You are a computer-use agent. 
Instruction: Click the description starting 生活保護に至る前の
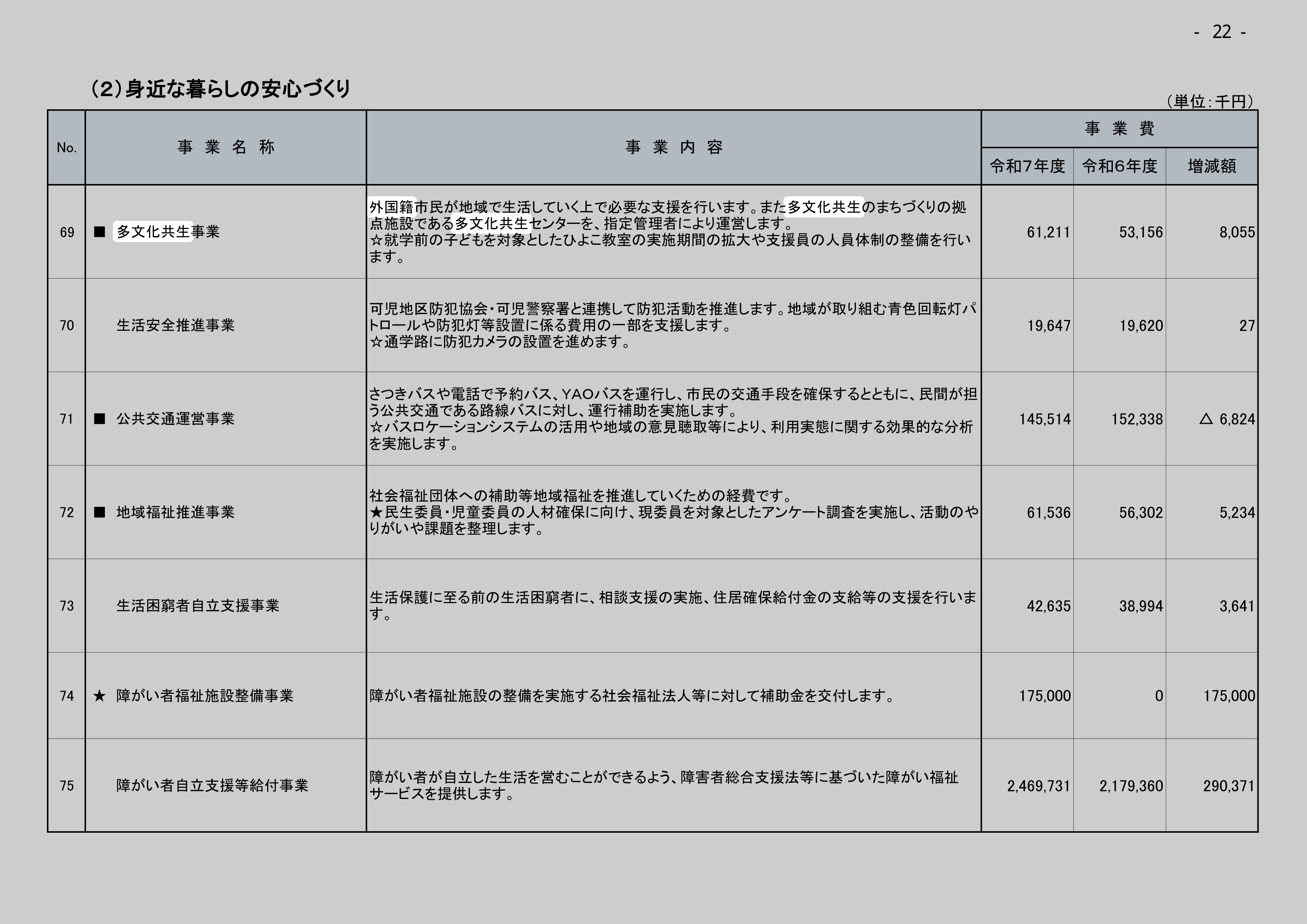tap(672, 605)
